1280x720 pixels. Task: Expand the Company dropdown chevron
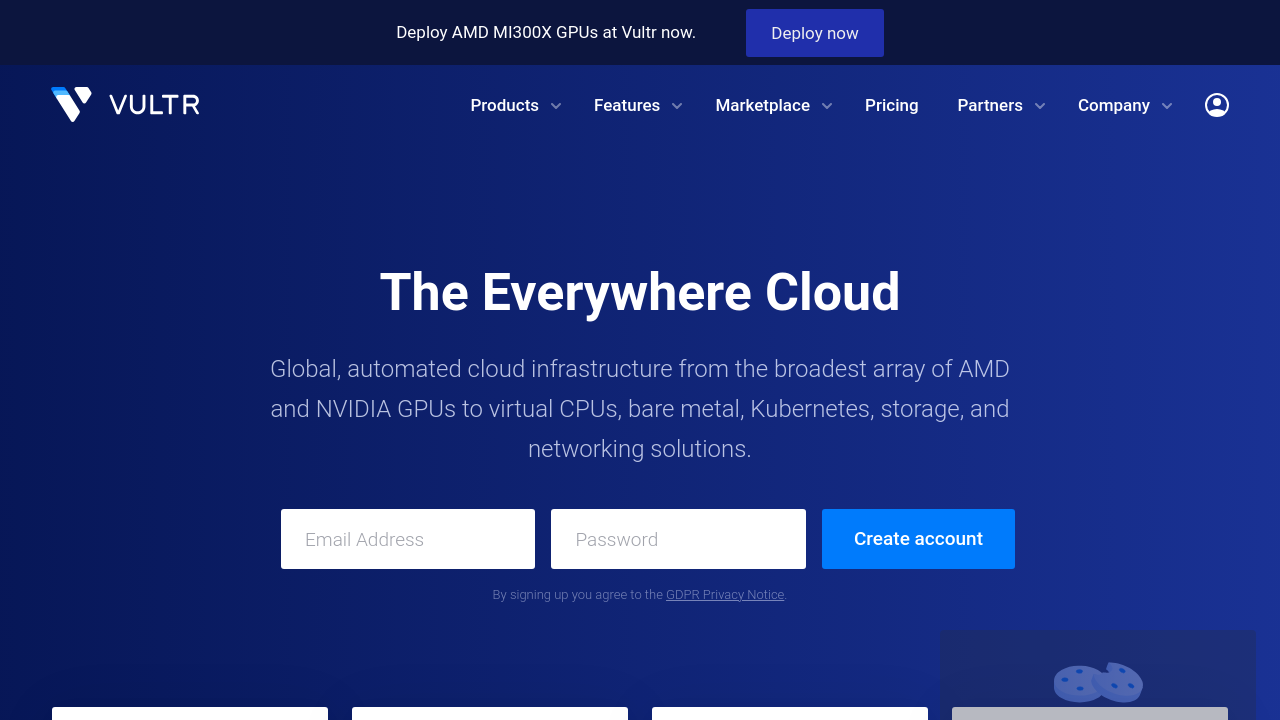pos(1167,106)
